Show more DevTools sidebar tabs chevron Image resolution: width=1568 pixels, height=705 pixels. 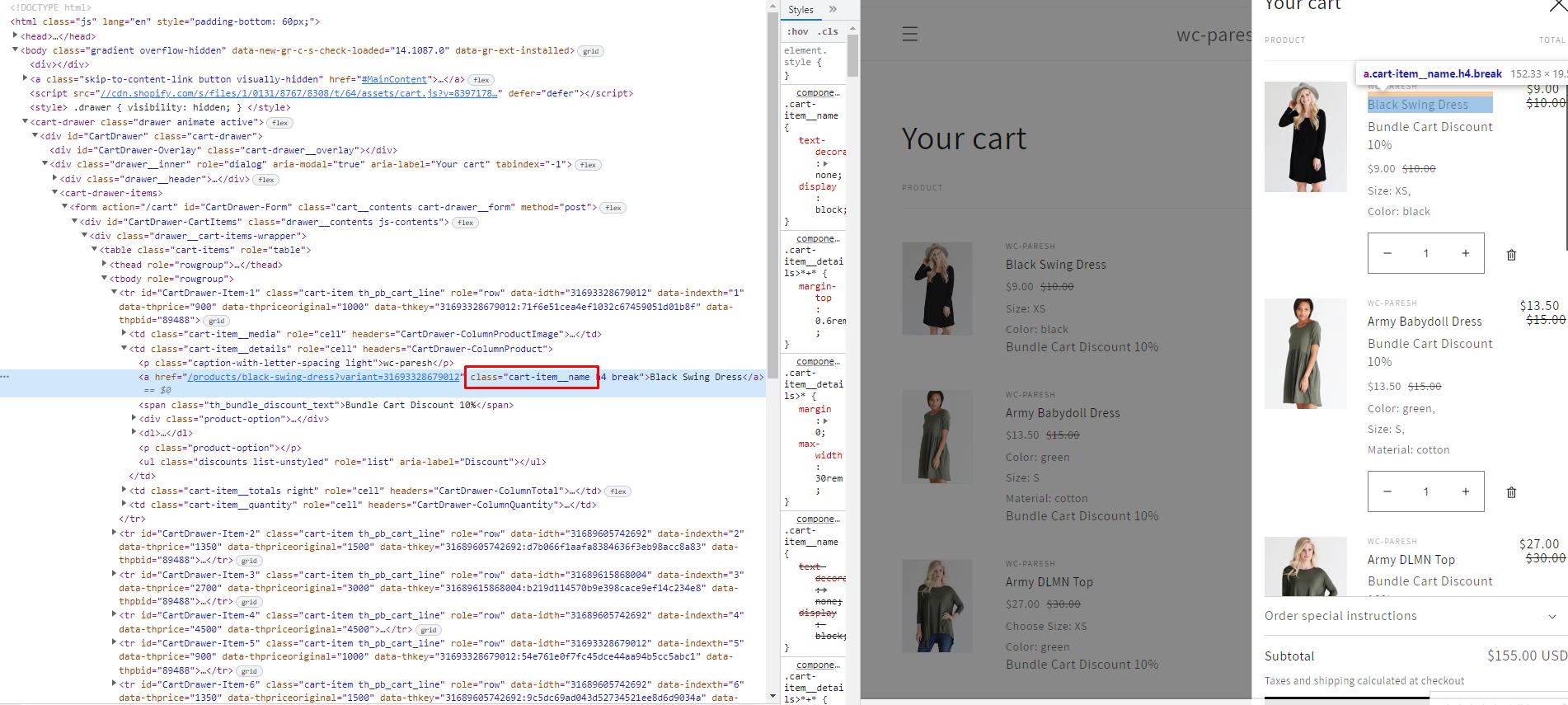pyautogui.click(x=833, y=9)
